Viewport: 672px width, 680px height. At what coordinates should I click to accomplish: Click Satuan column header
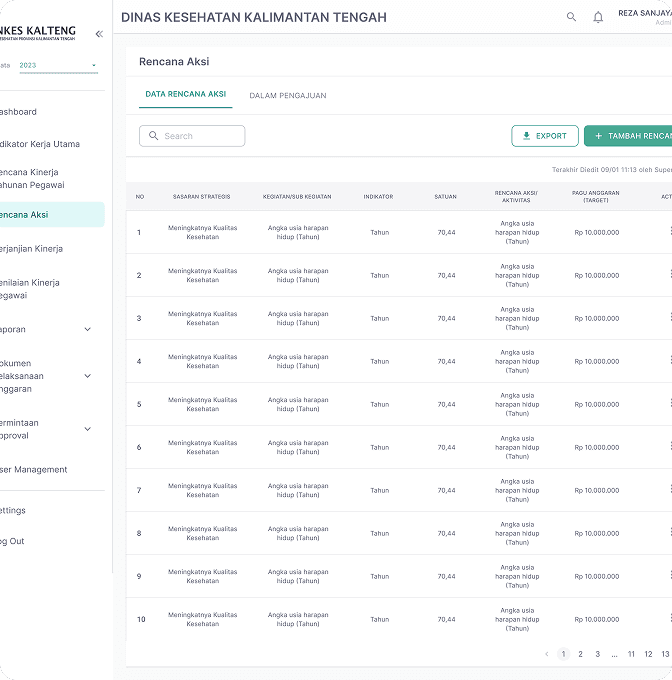pyautogui.click(x=446, y=197)
